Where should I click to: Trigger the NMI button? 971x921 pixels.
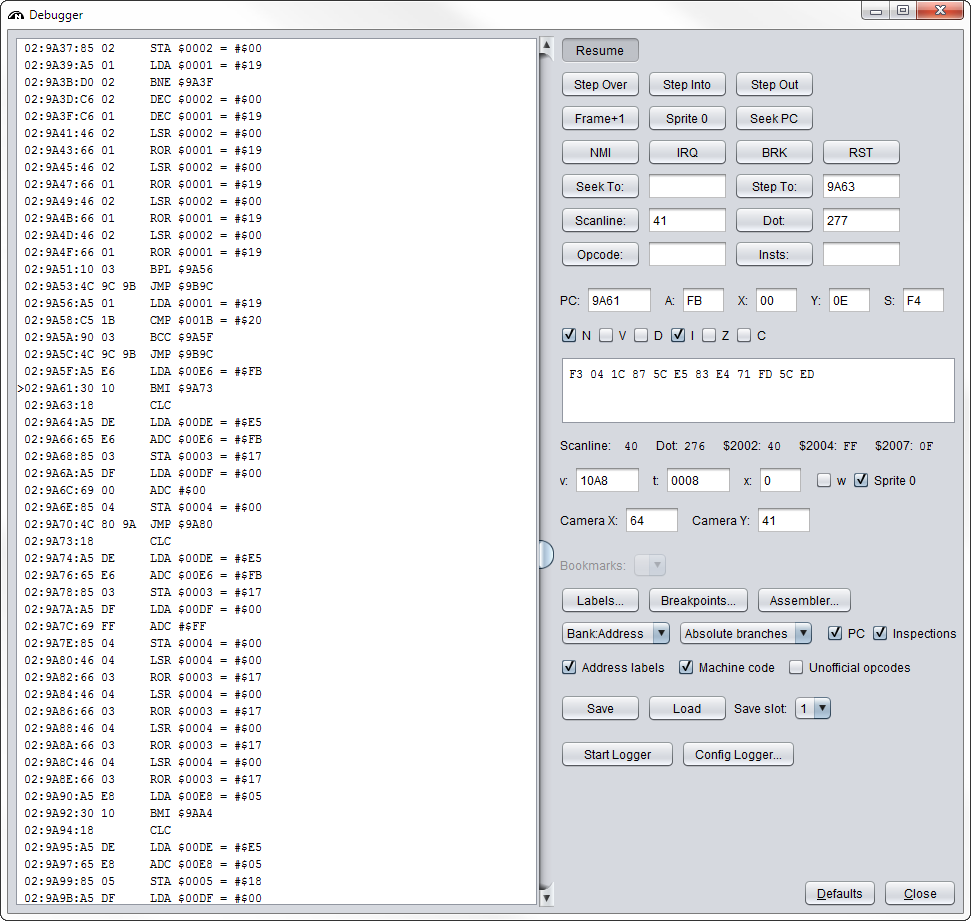pos(600,153)
